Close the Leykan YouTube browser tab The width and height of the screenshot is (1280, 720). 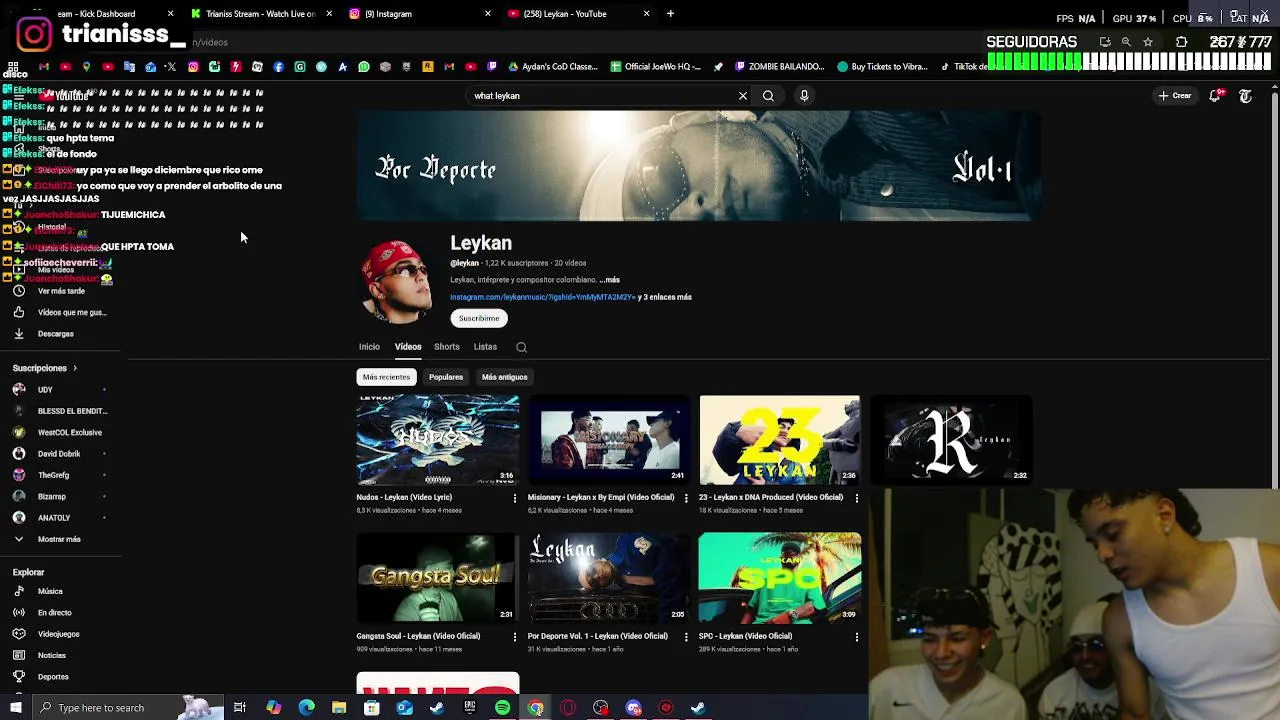point(646,14)
